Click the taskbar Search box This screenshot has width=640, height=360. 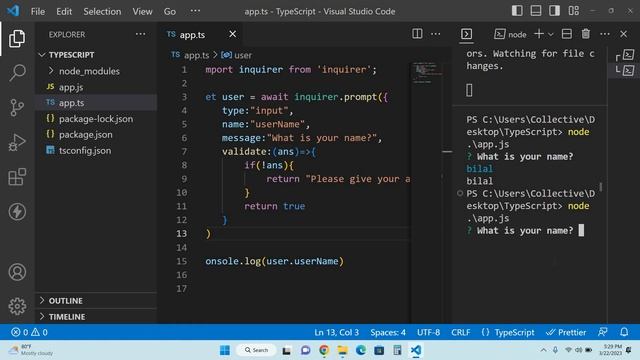[x=256, y=350]
